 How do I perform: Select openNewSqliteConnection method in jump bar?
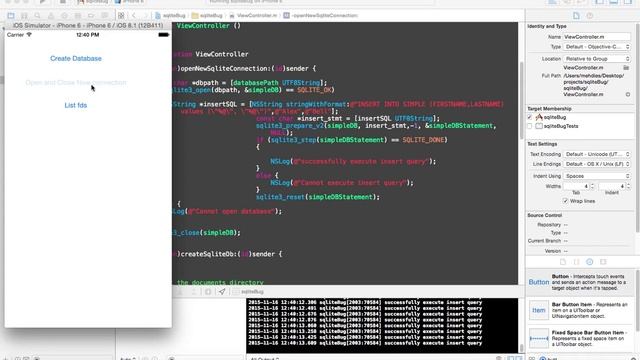tap(321, 16)
